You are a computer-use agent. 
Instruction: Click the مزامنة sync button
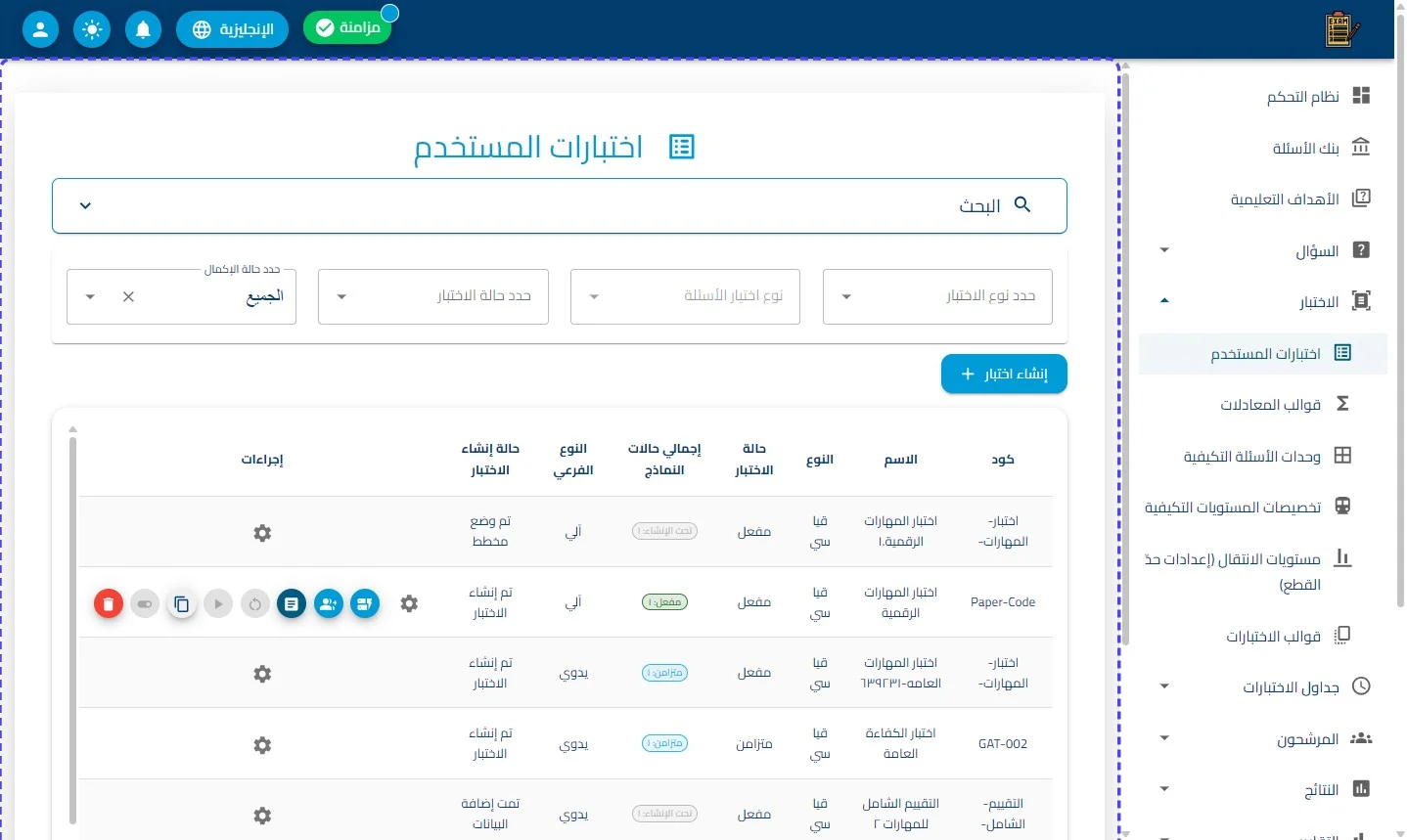tap(347, 27)
